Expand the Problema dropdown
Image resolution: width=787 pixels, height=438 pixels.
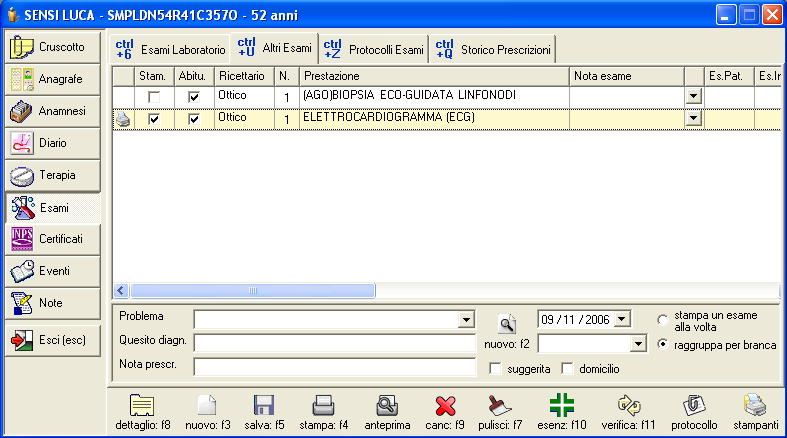(x=465, y=320)
